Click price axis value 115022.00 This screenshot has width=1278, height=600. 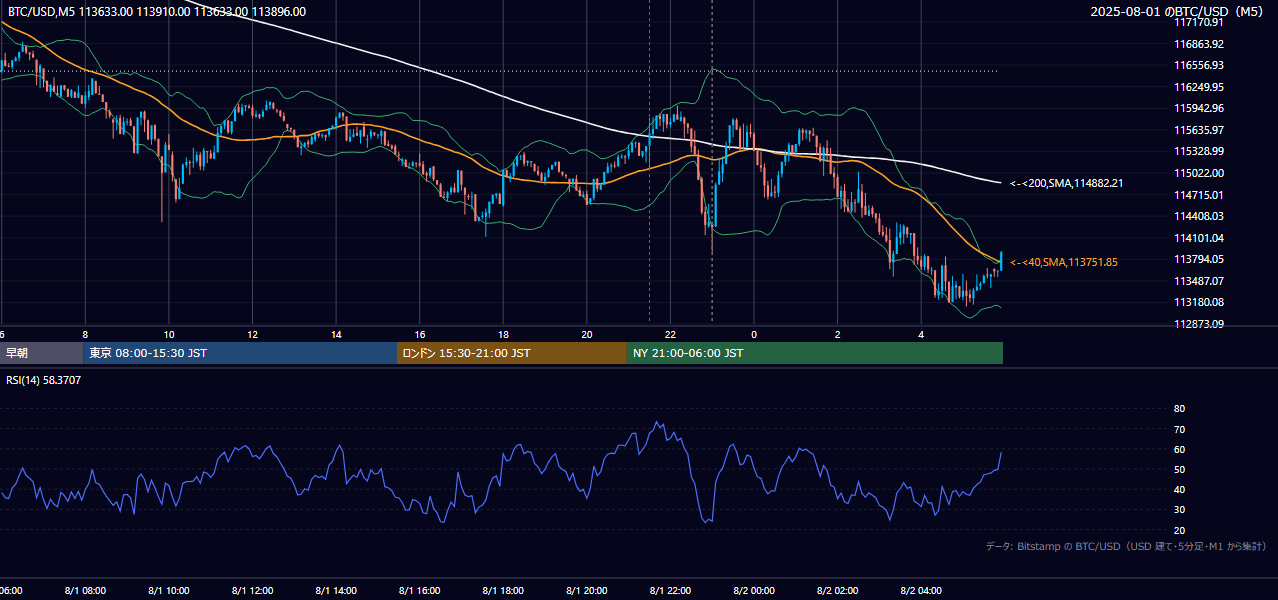(x=1199, y=173)
